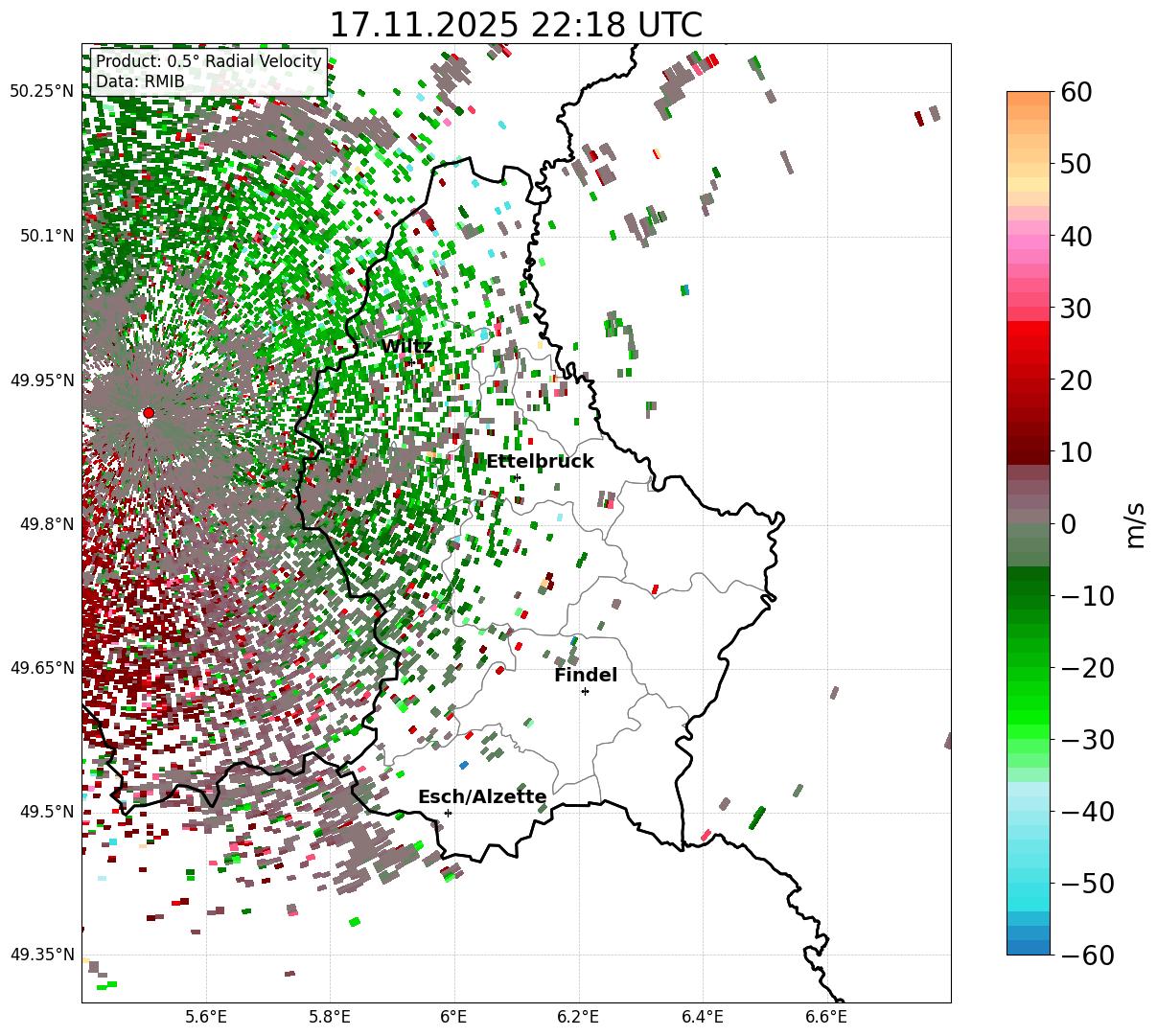1157x1036 pixels.
Task: Click the Esch/Alzette station cross marker
Action: click(x=448, y=813)
